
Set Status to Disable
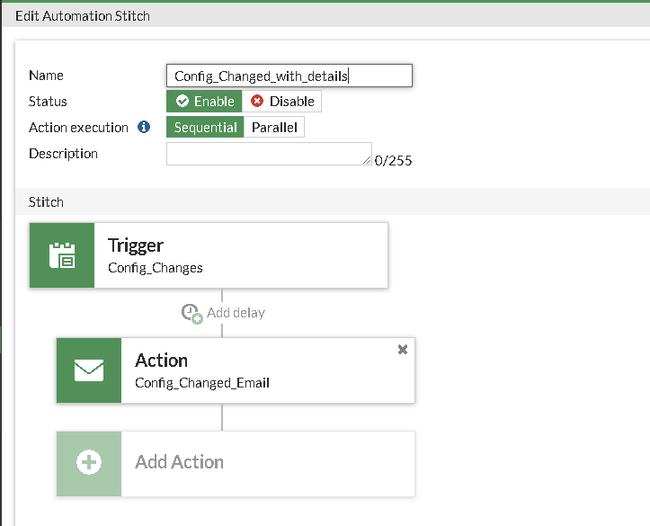pyautogui.click(x=282, y=101)
